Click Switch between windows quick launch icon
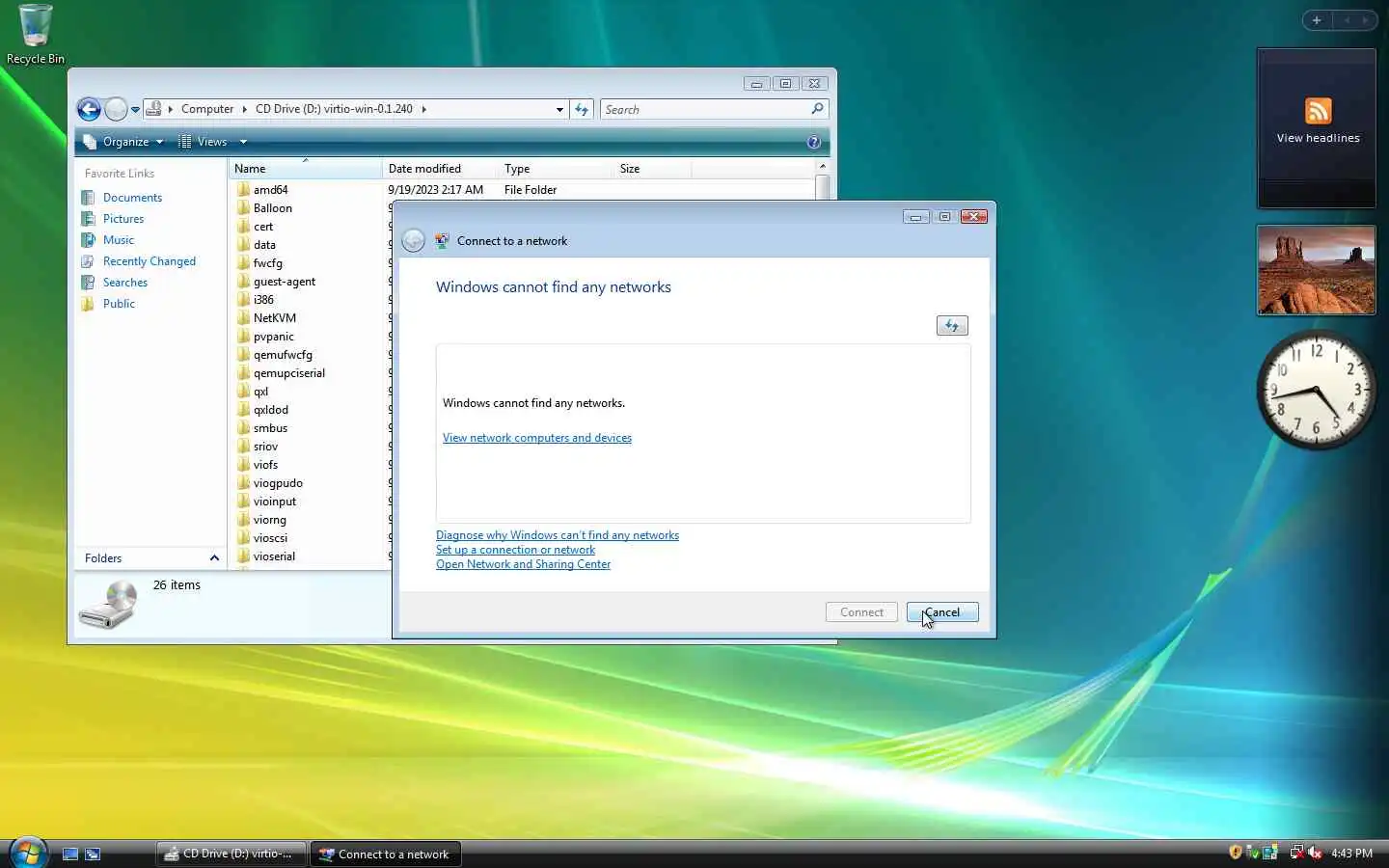This screenshot has height=868, width=1389. pyautogui.click(x=93, y=854)
